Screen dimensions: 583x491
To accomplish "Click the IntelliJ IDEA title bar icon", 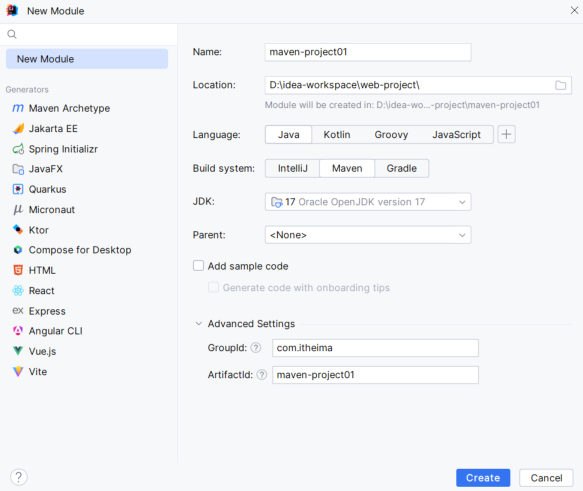I will pyautogui.click(x=12, y=11).
